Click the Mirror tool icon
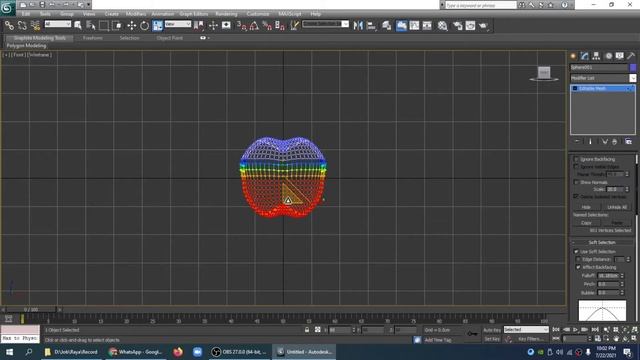 pyautogui.click(x=358, y=26)
